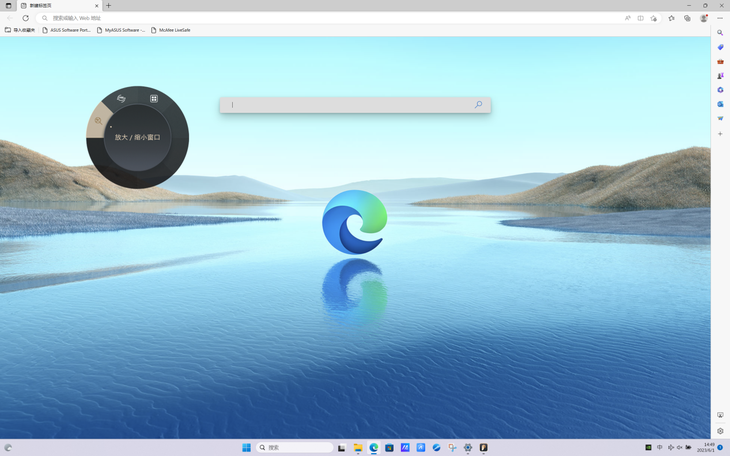The width and height of the screenshot is (730, 456).
Task: Open the Collections icon in the toolbar
Action: point(687,18)
